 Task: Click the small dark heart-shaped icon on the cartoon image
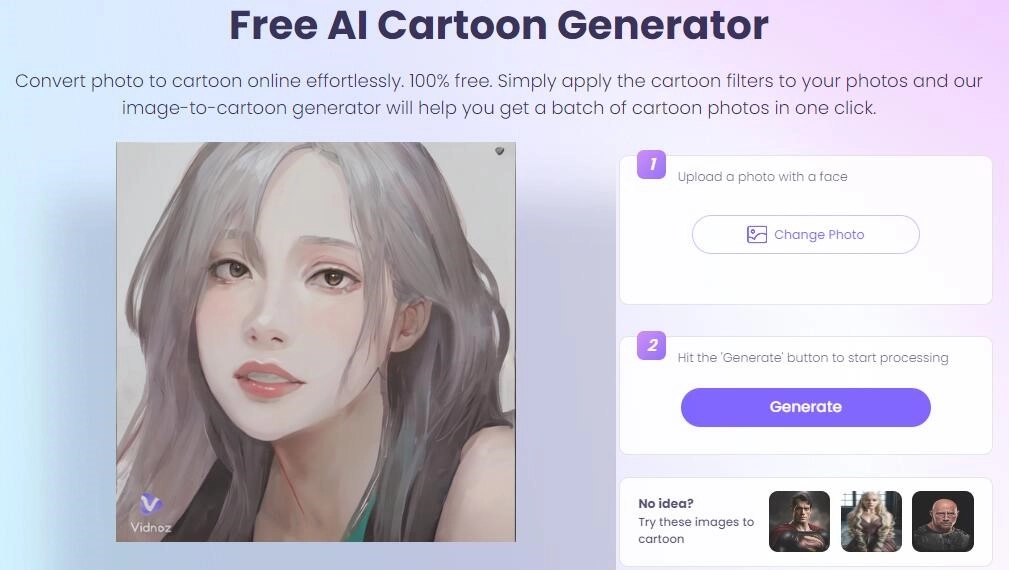click(499, 151)
